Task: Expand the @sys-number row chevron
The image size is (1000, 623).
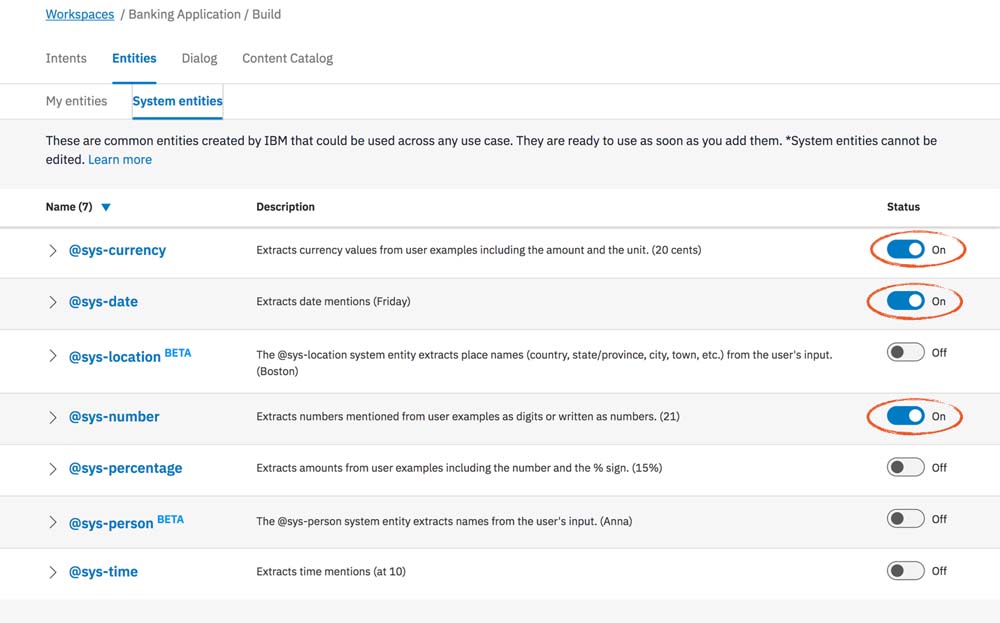Action: (53, 417)
